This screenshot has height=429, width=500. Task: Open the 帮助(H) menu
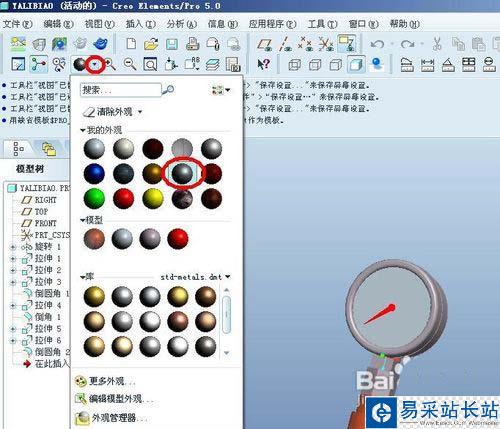[x=404, y=24]
